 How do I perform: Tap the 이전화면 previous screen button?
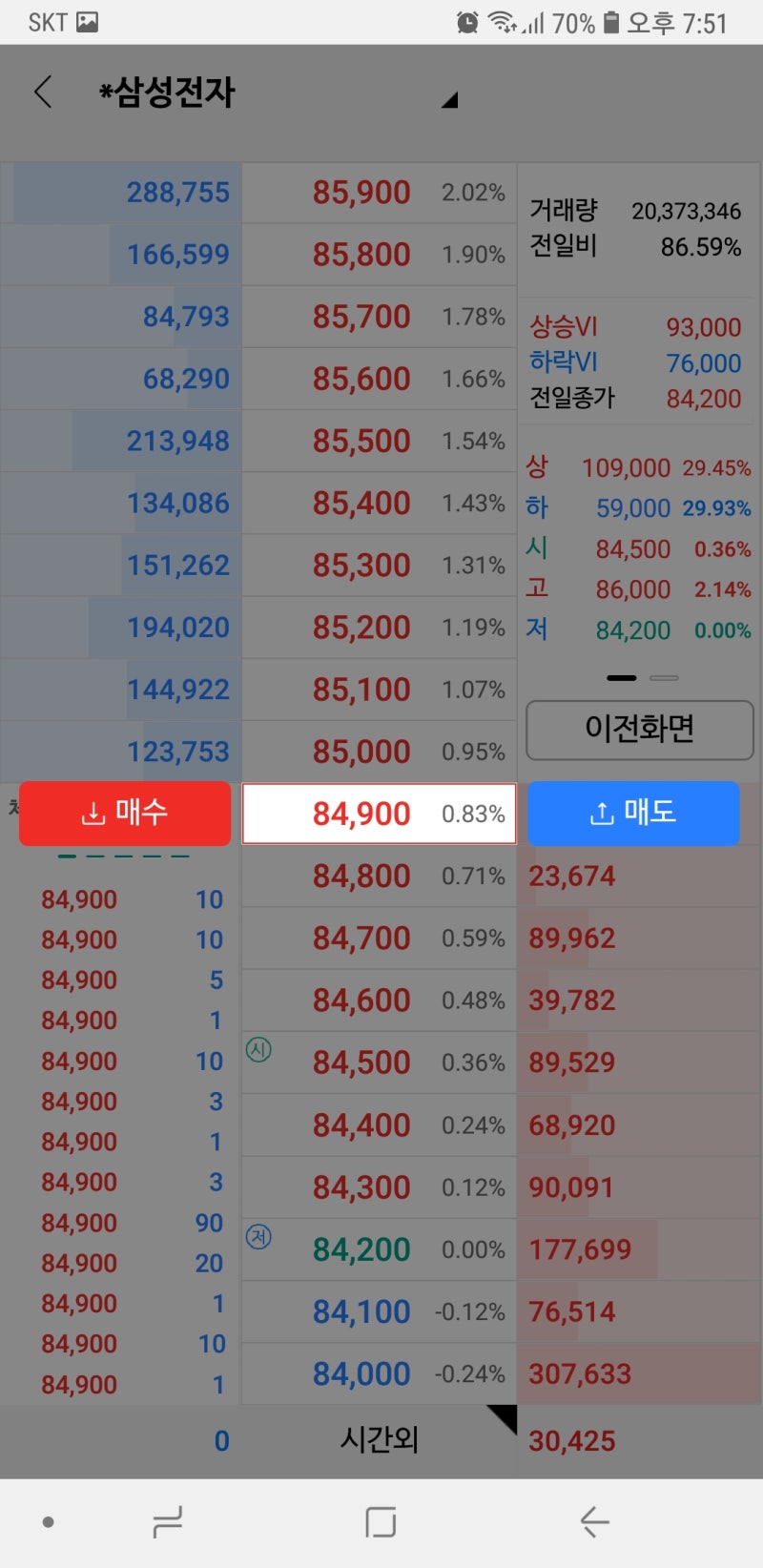pos(637,731)
